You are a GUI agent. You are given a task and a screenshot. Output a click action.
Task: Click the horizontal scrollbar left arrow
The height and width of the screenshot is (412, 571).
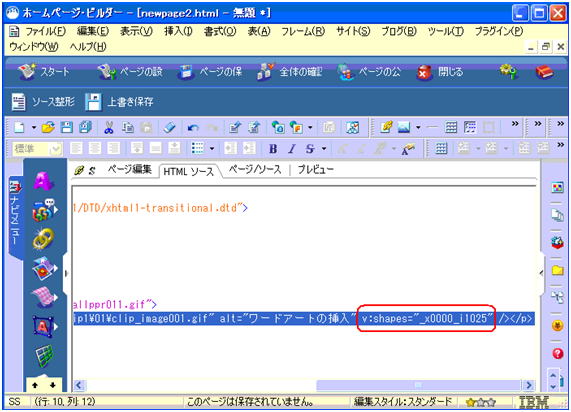point(79,385)
